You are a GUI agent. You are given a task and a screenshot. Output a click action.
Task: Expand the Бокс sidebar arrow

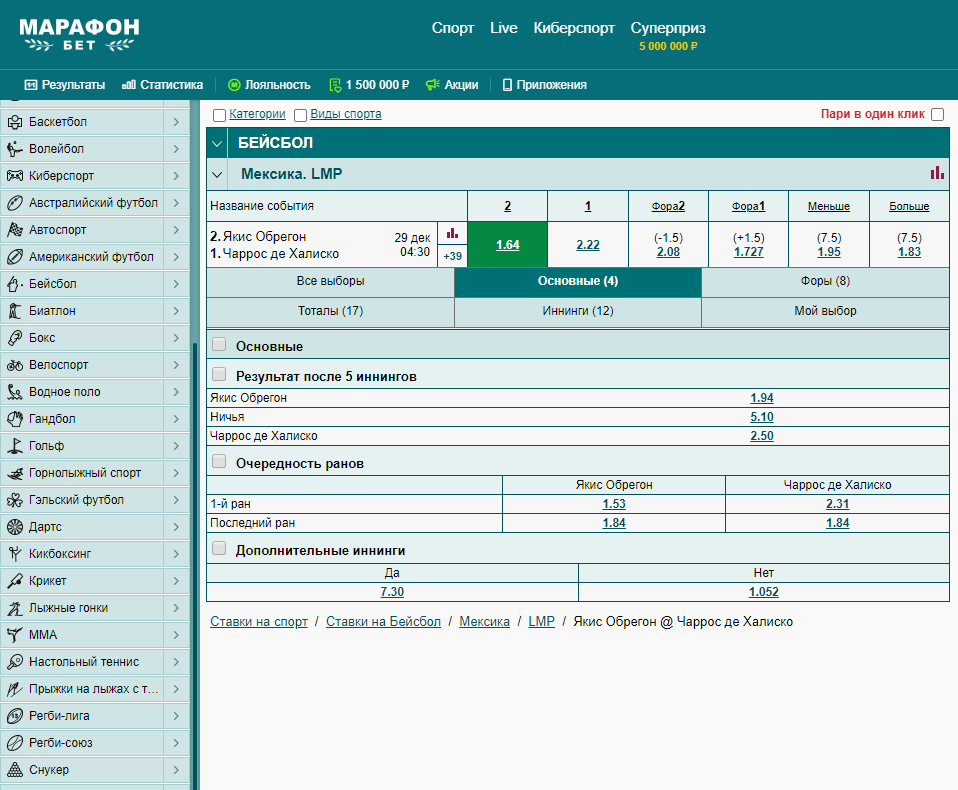point(176,338)
